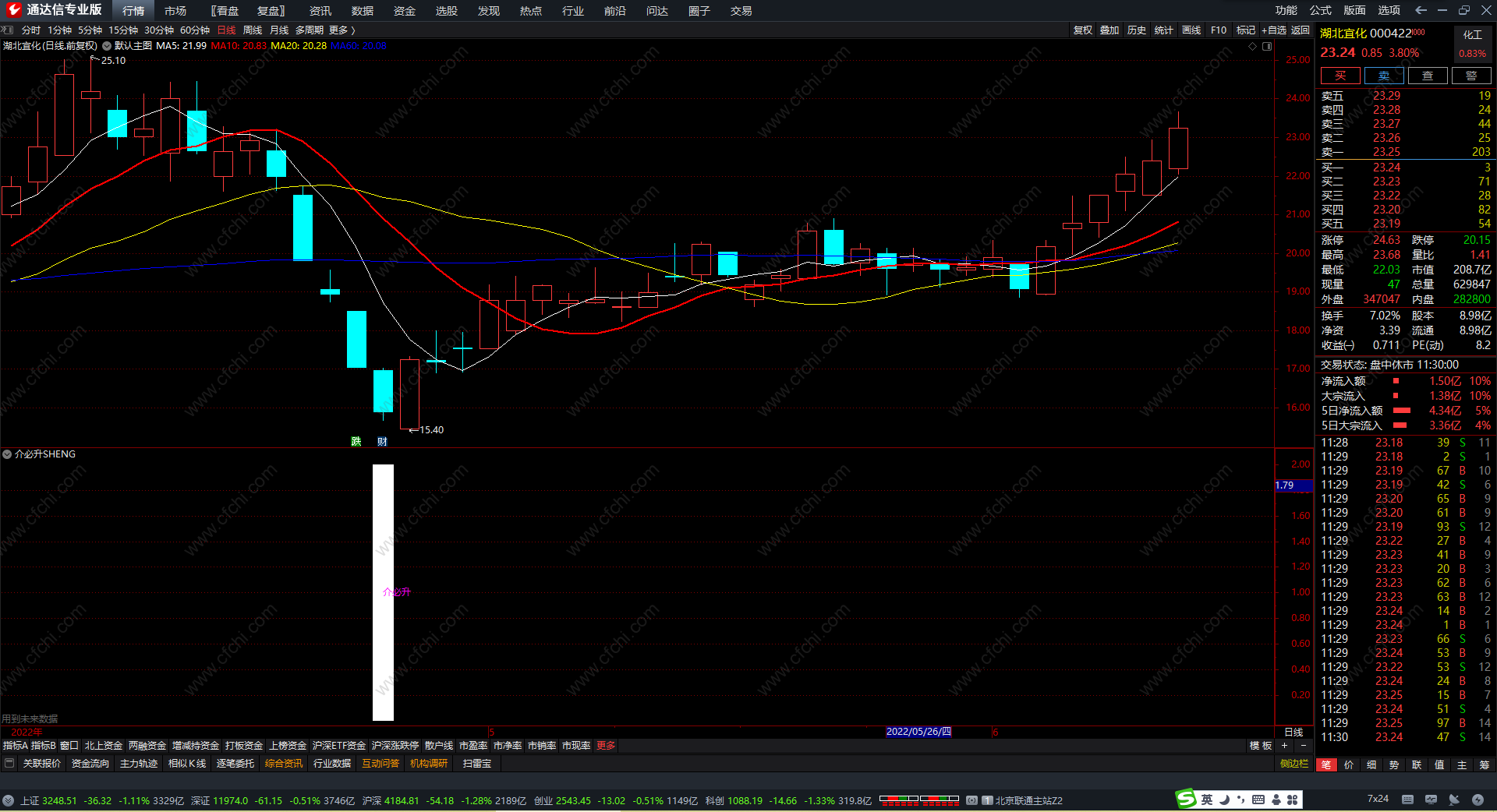Toggle 标记 marker option
The image size is (1497, 812).
[x=1245, y=30]
